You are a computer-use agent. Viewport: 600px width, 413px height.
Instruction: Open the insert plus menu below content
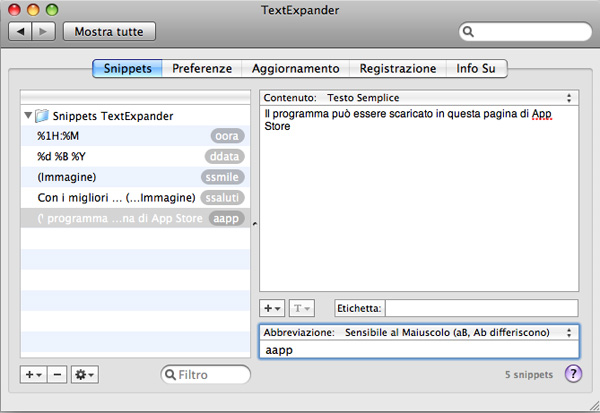pos(272,308)
